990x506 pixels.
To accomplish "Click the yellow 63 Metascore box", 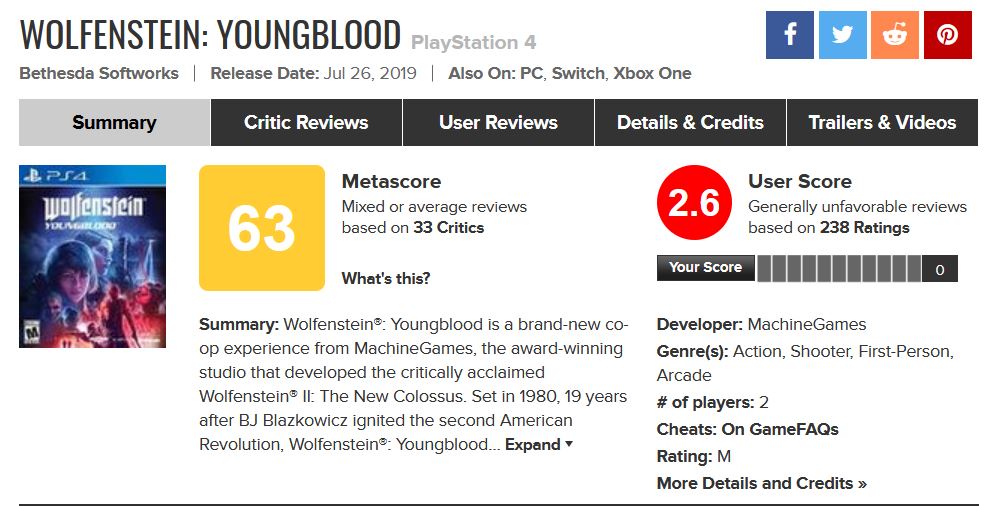I will pos(262,228).
